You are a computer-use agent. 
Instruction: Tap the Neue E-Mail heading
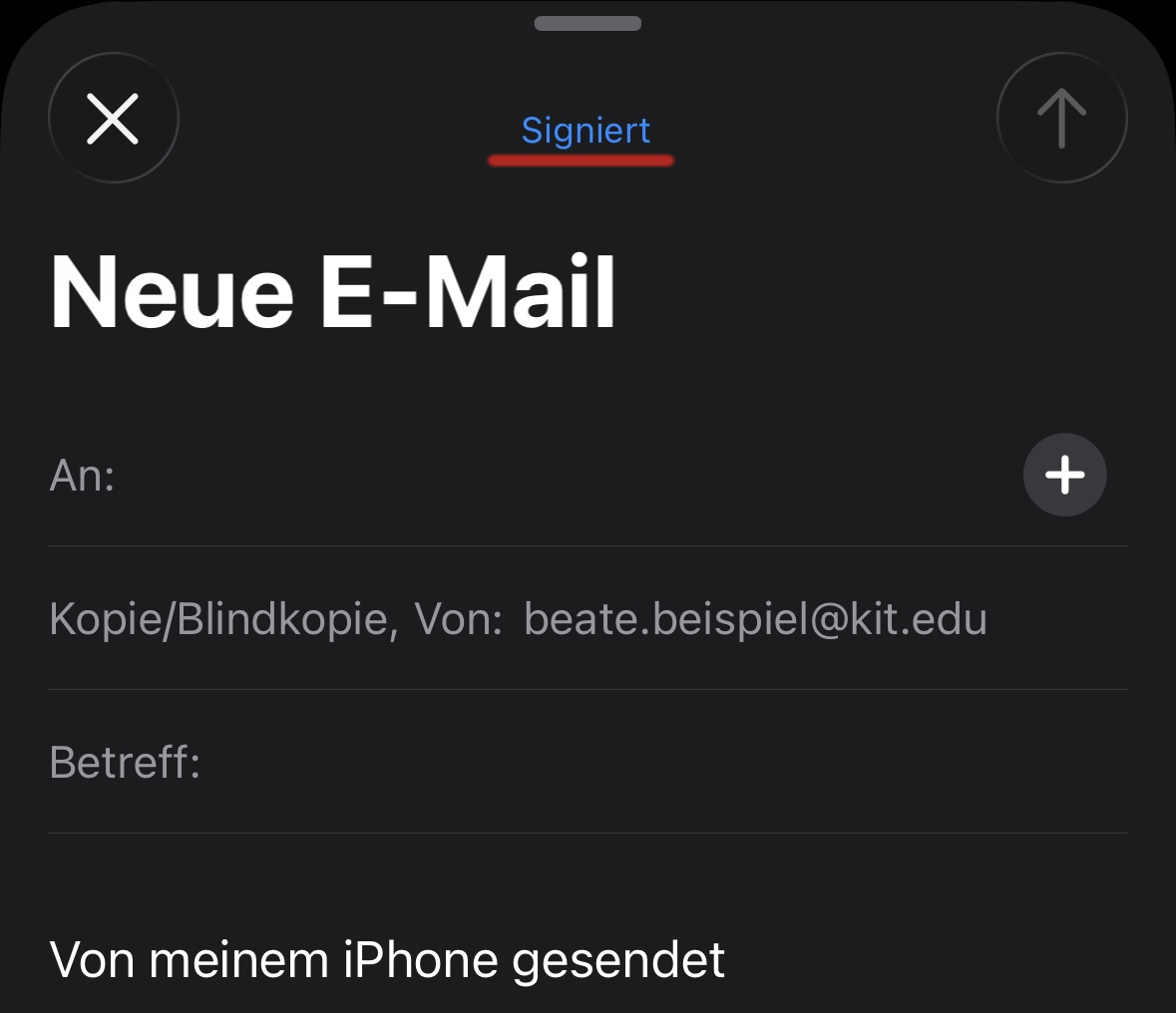333,292
